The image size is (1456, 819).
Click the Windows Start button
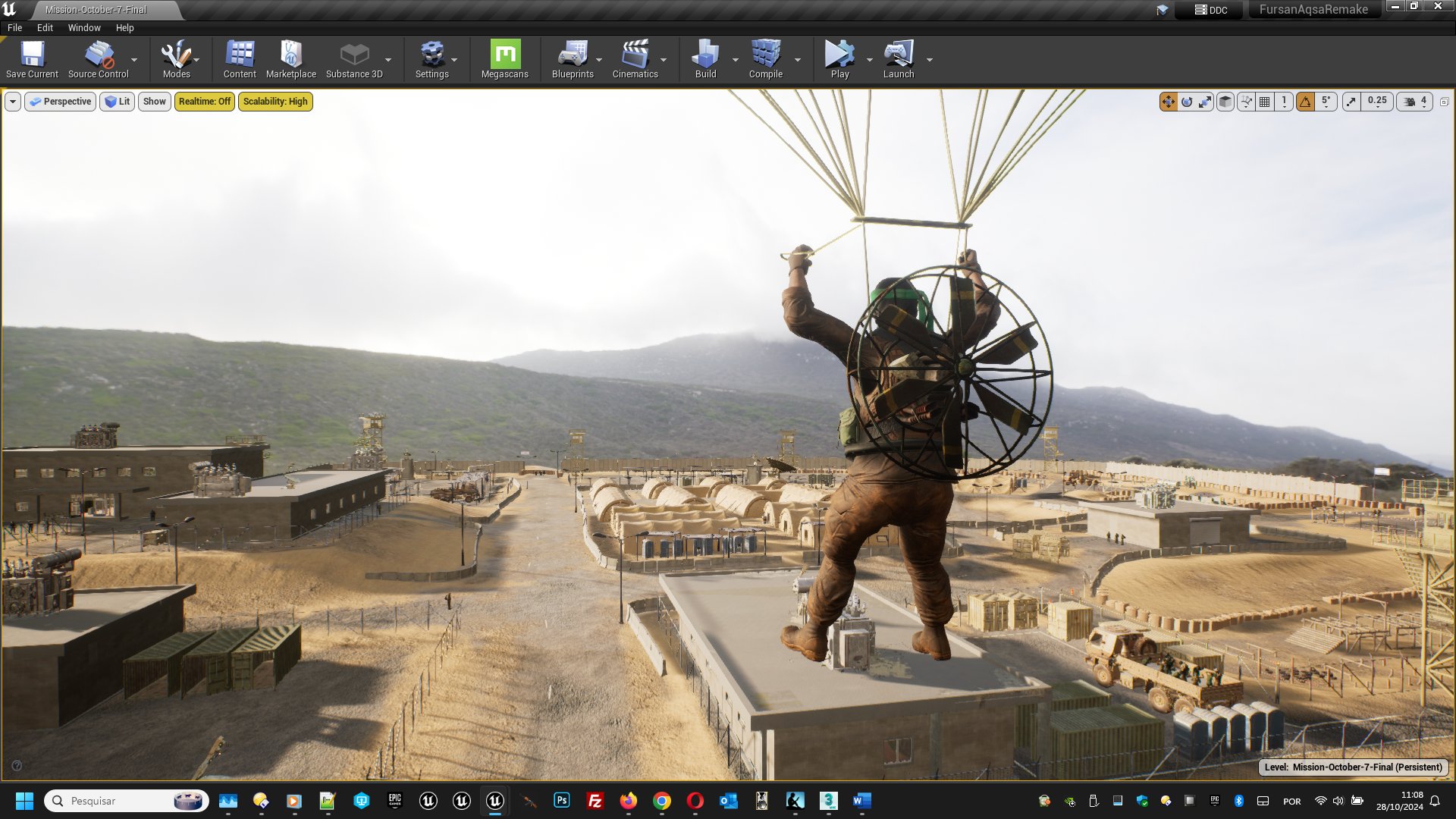24,801
